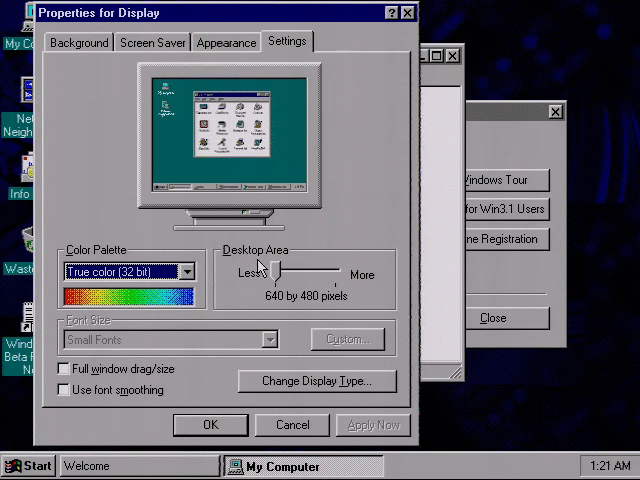The width and height of the screenshot is (640, 480).
Task: Switch to the Background tab
Action: point(79,43)
